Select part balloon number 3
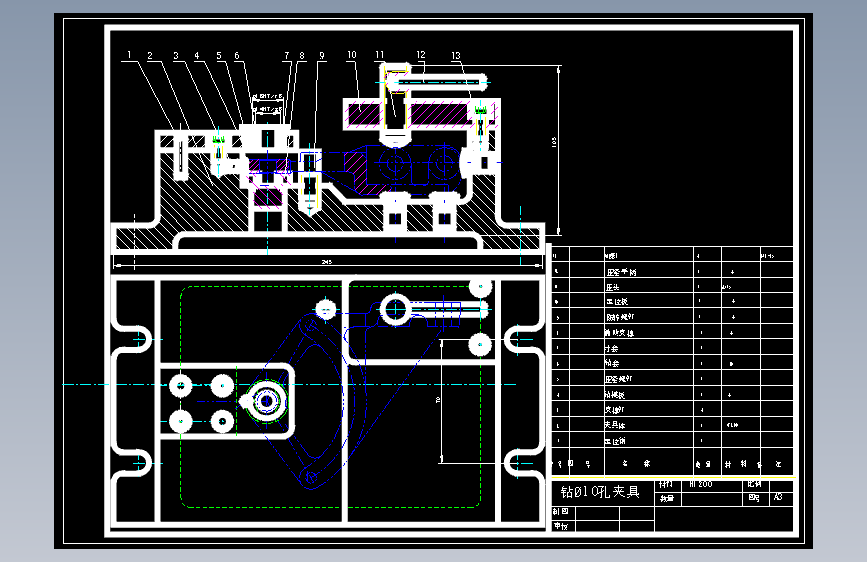This screenshot has width=867, height=562. 176,55
